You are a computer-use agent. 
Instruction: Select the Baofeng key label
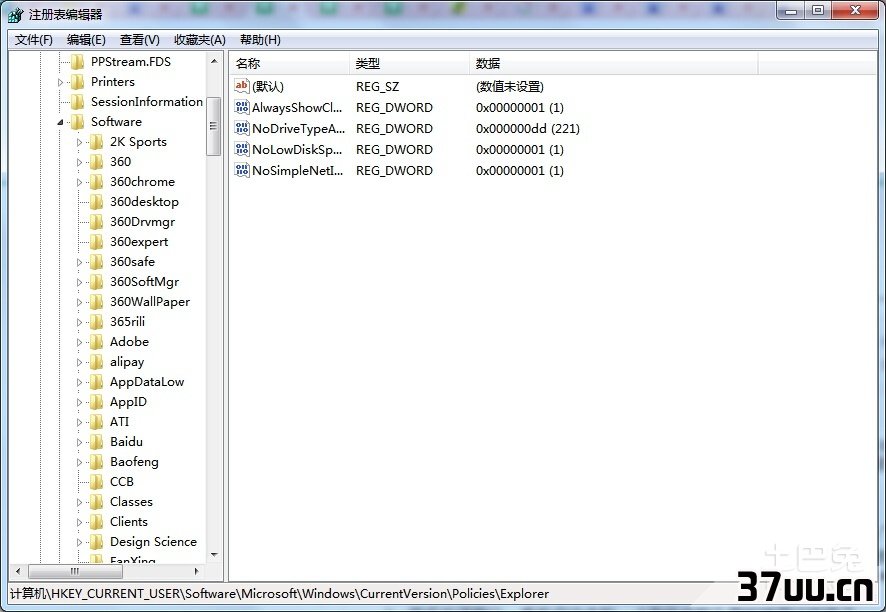click(x=134, y=462)
